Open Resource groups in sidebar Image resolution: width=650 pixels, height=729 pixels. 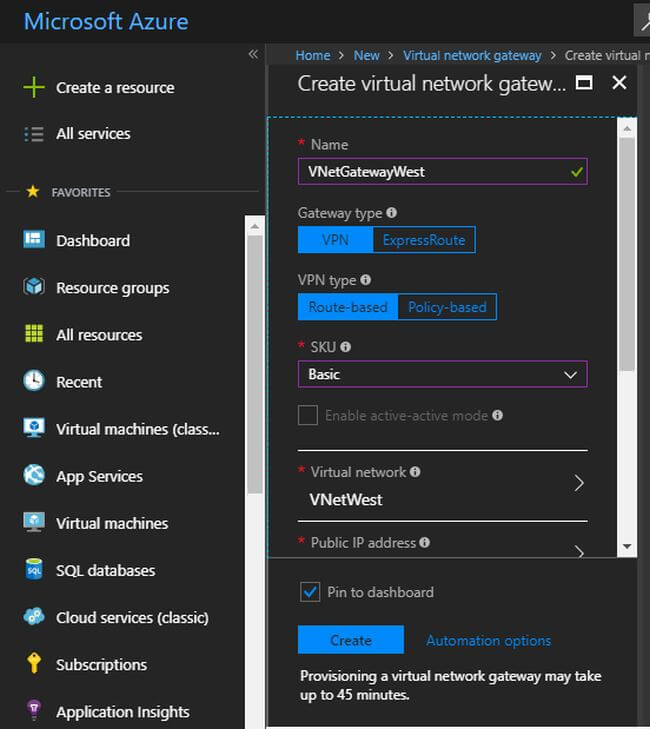[113, 288]
